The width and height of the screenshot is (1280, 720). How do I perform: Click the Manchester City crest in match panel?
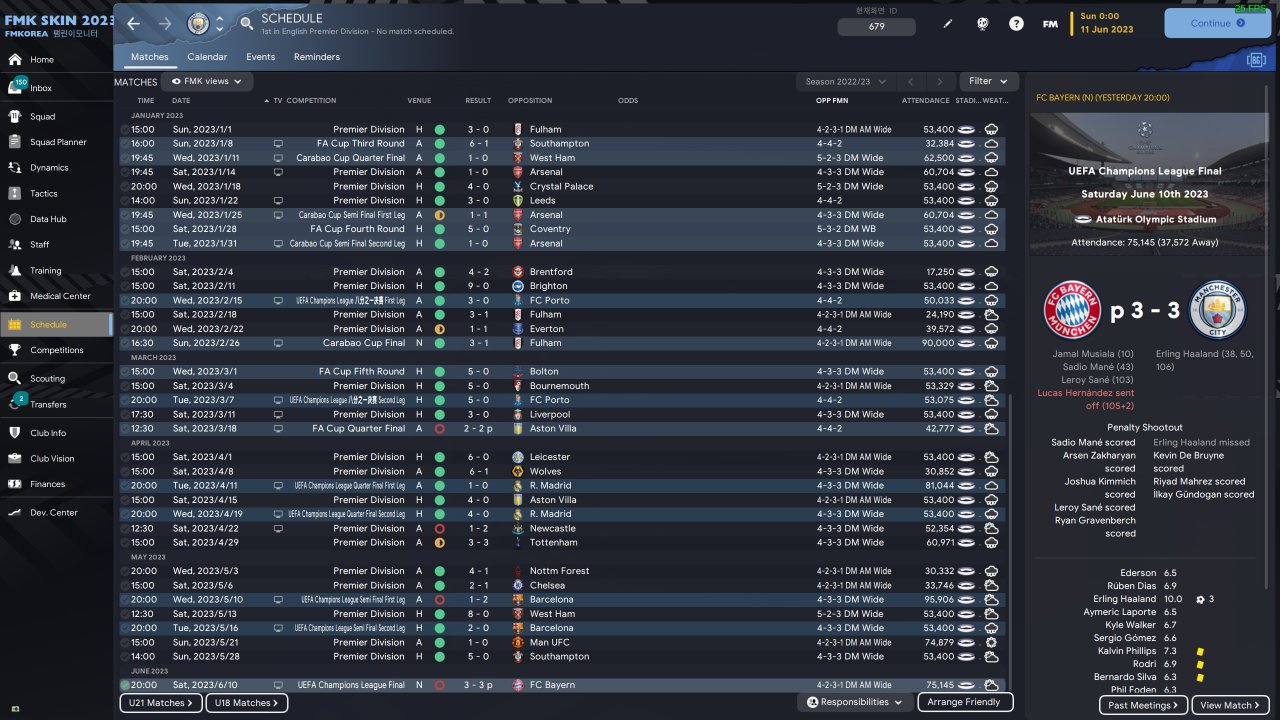point(1218,310)
